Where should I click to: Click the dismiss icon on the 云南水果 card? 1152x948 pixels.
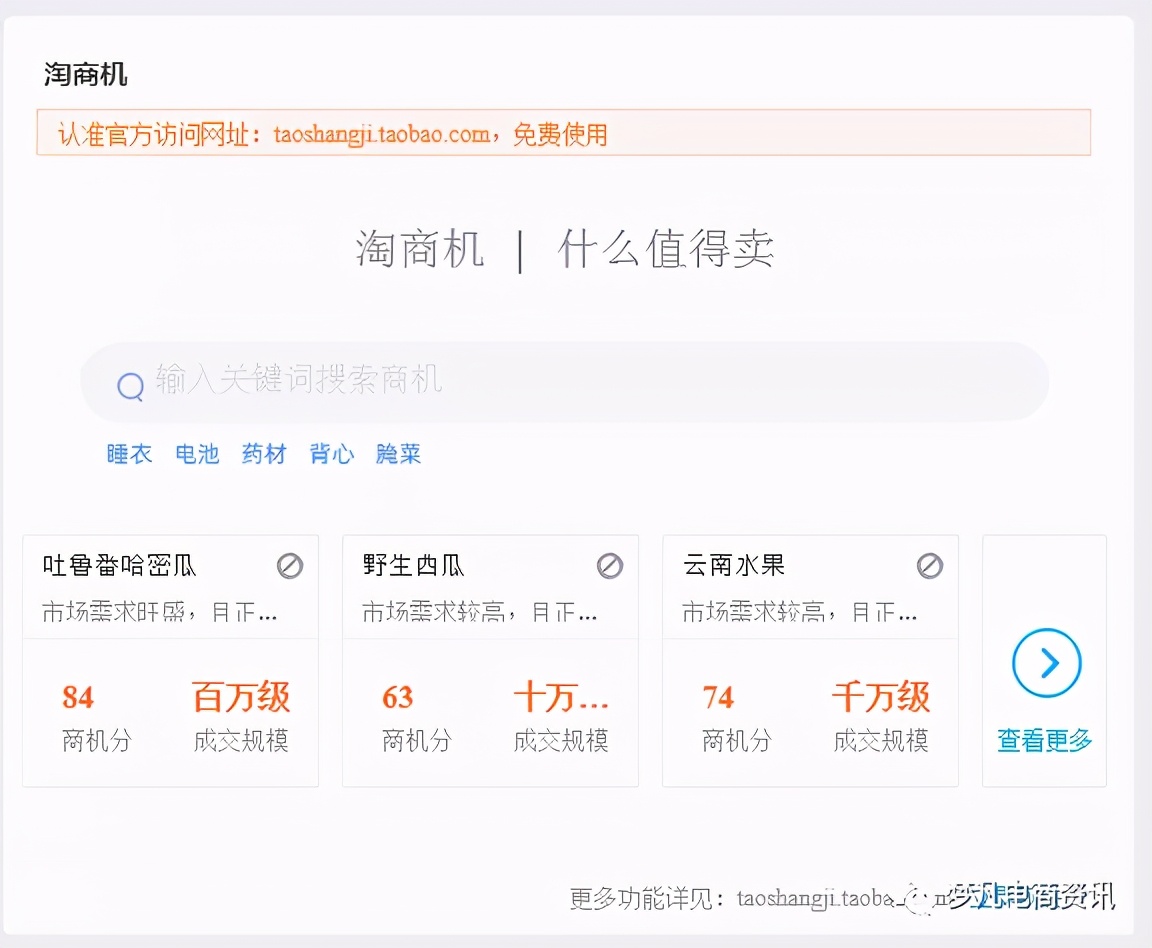click(930, 565)
